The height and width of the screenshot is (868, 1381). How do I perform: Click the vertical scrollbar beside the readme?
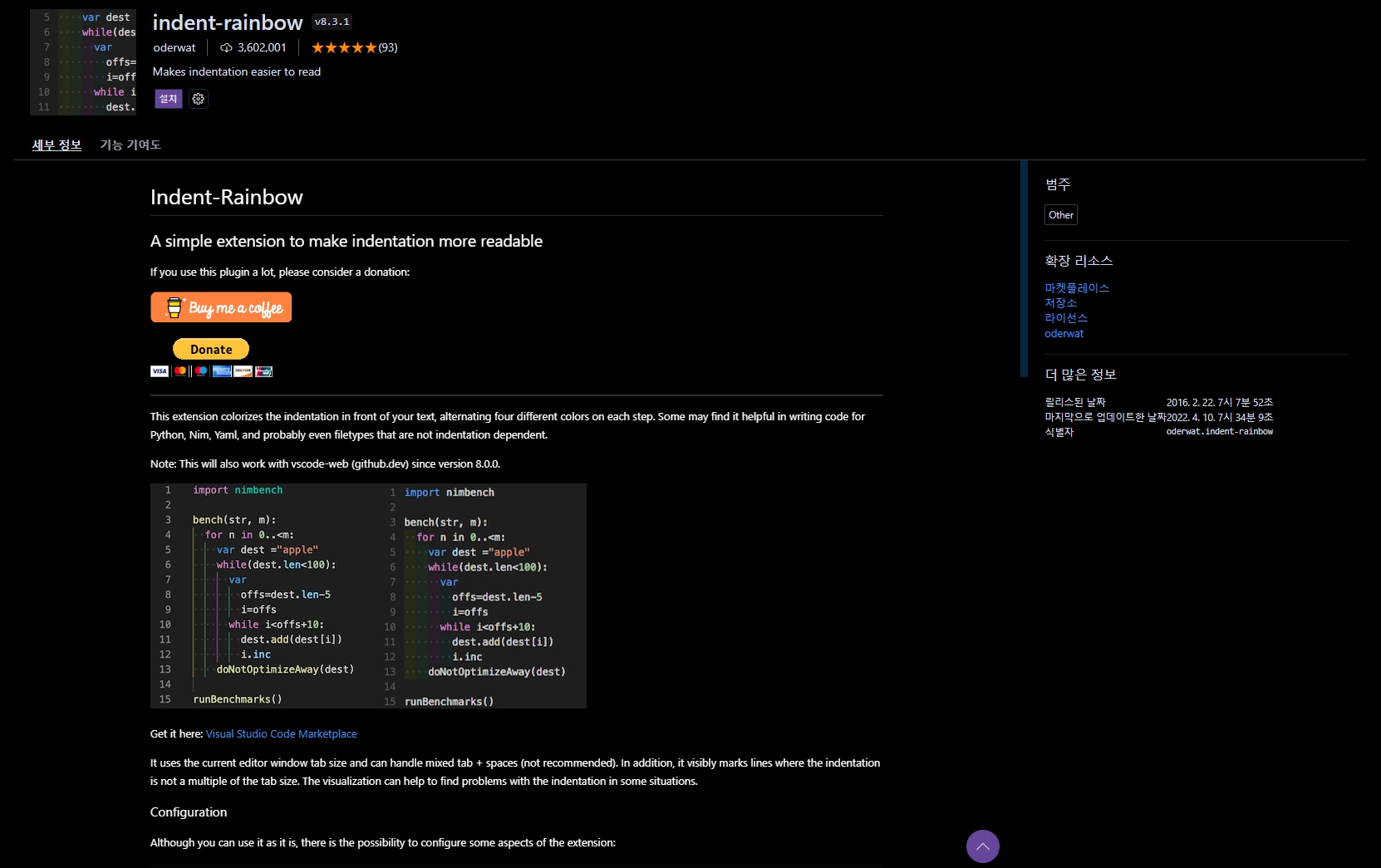pos(1024,269)
